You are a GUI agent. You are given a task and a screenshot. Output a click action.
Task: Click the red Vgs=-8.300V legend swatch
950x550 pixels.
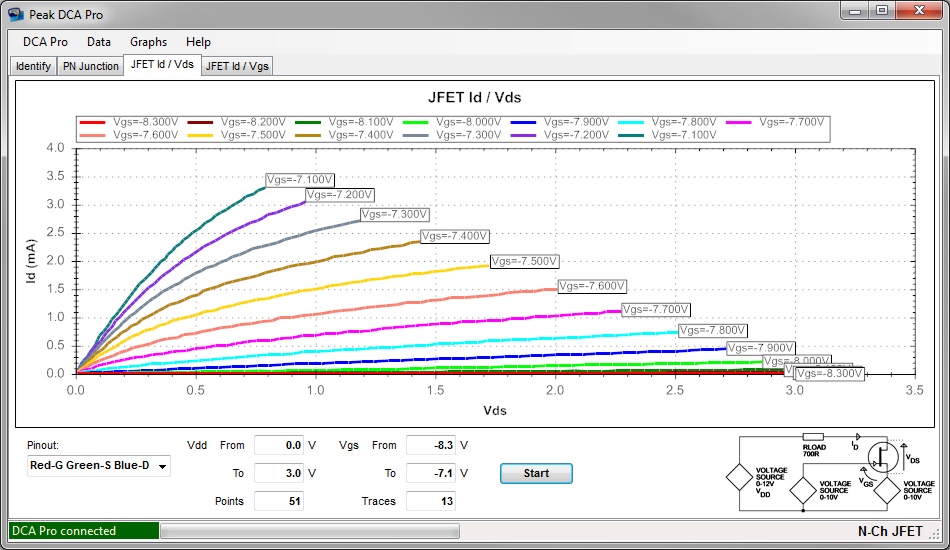[x=92, y=122]
